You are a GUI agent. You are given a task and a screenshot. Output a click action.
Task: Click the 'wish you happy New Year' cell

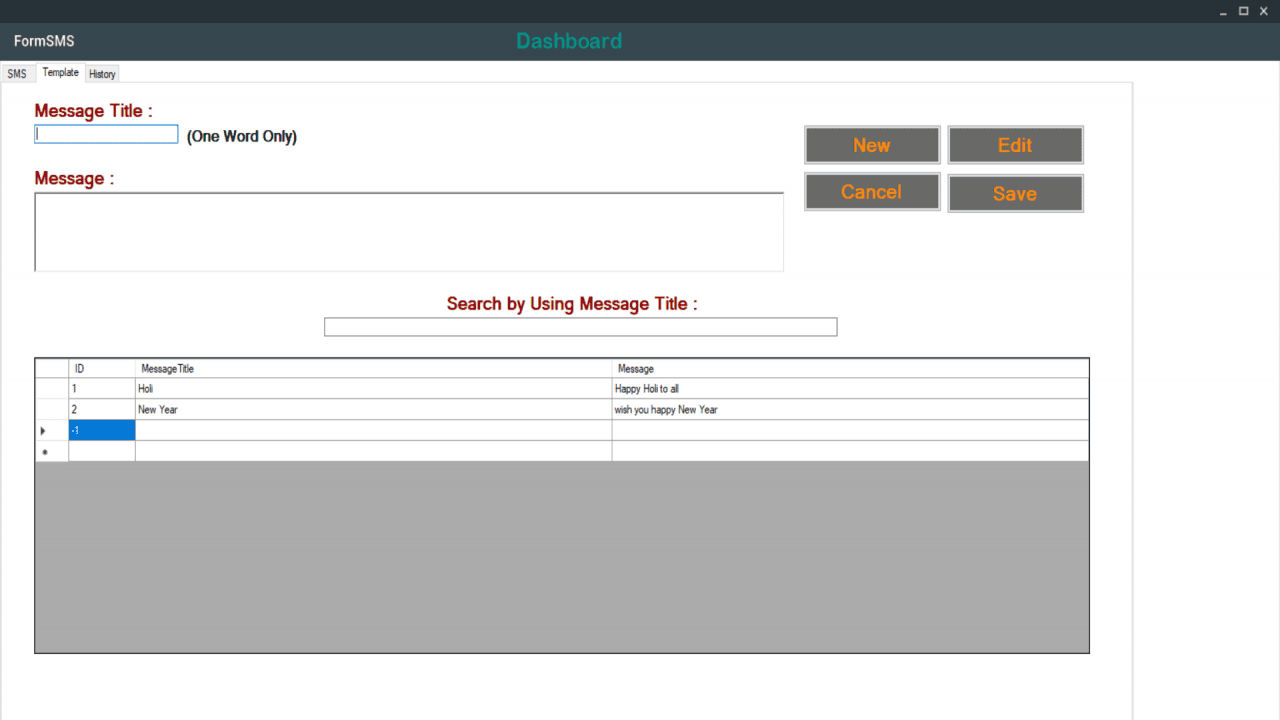tap(850, 410)
